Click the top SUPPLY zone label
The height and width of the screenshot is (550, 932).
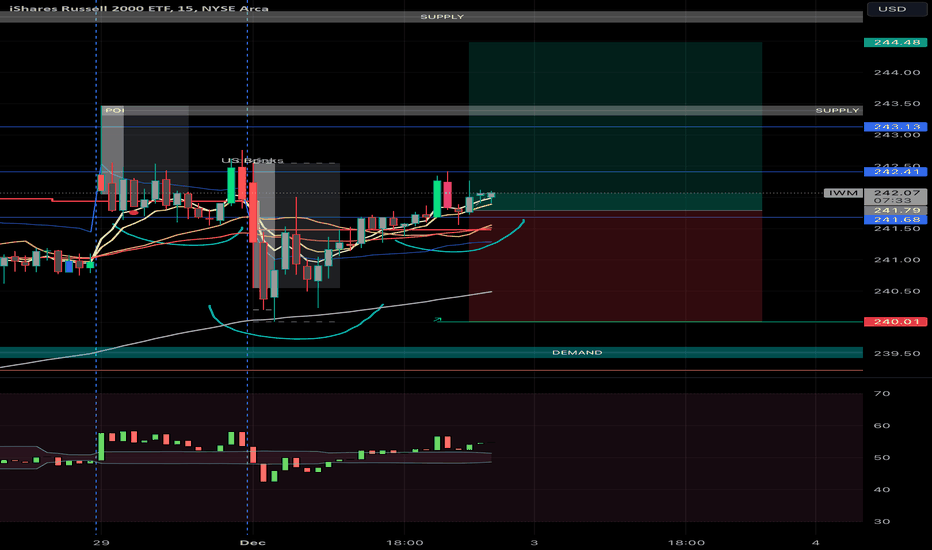[442, 17]
